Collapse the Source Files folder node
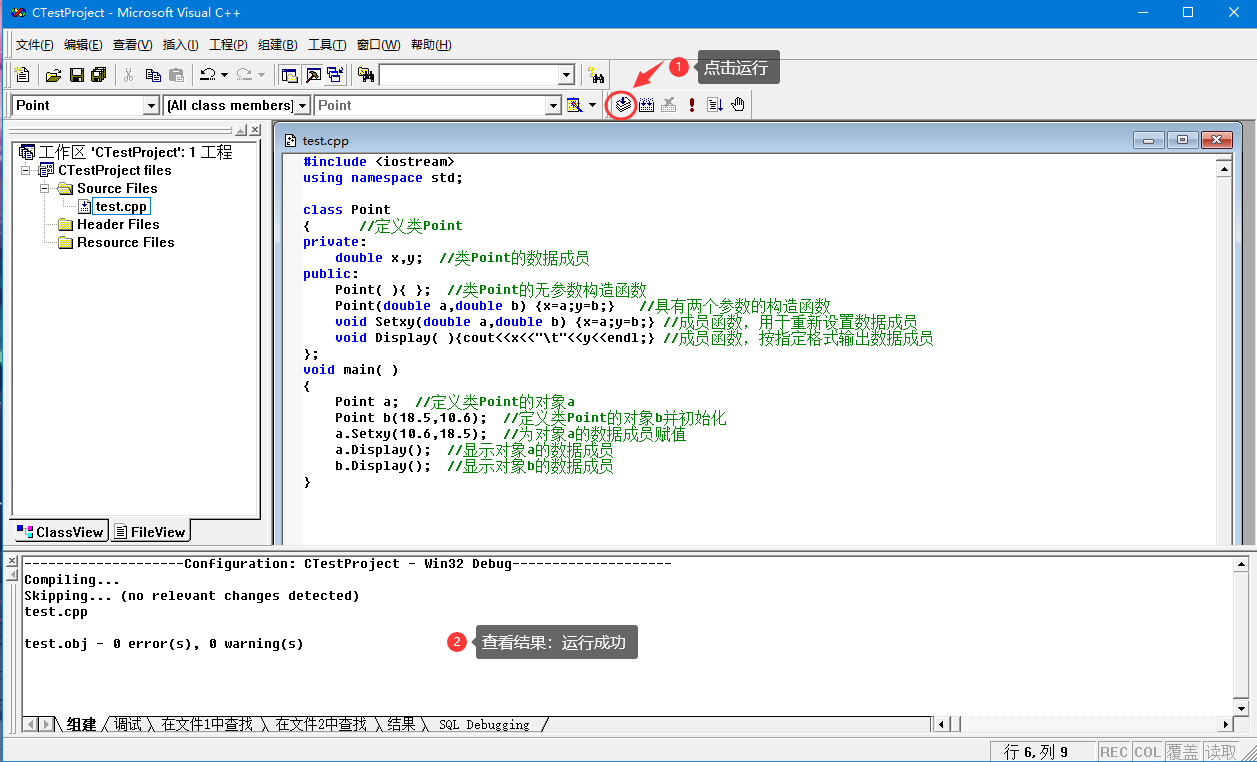The height and width of the screenshot is (762, 1257). pos(45,188)
